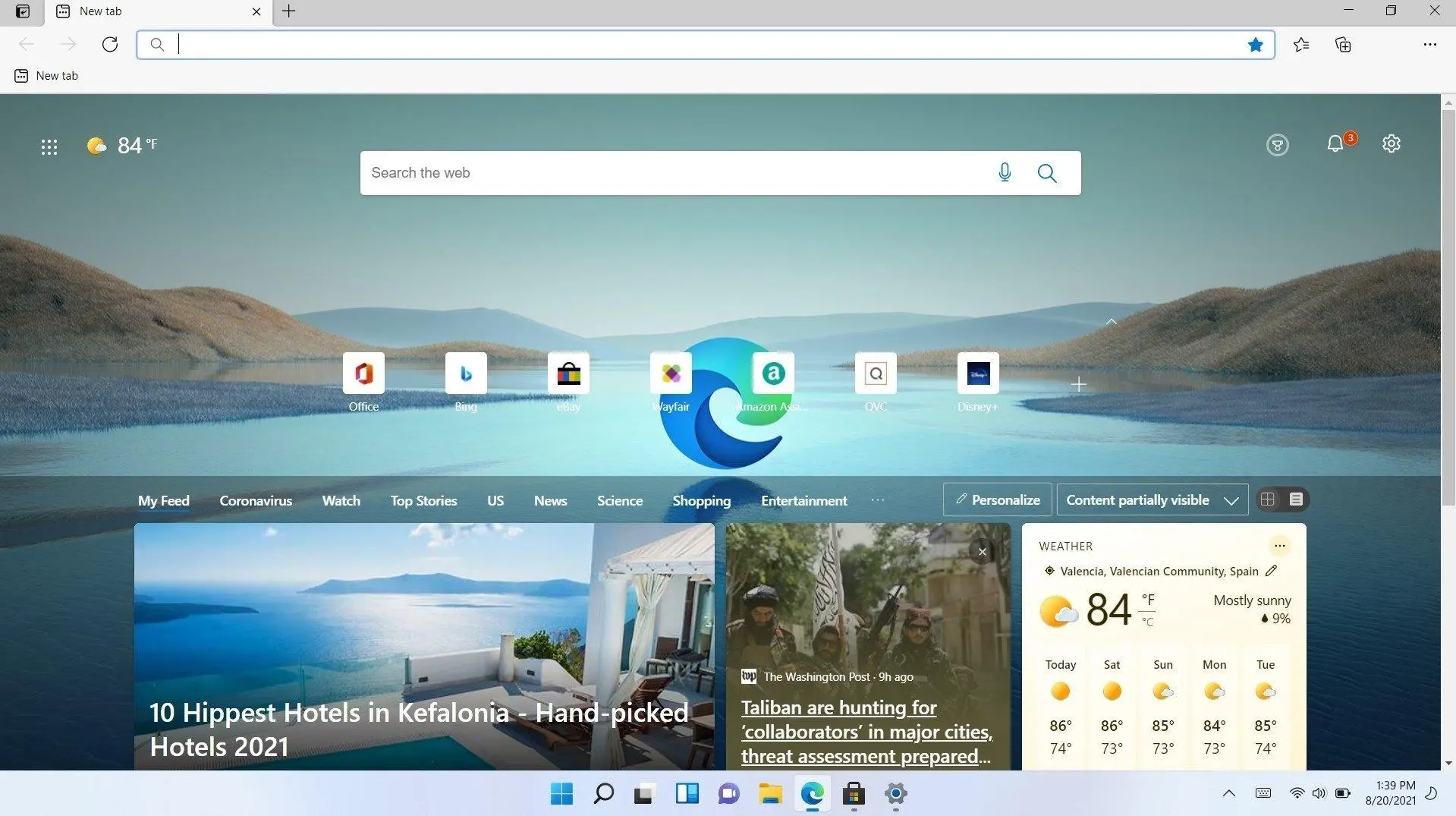Viewport: 1456px width, 816px height.
Task: Open Task View on the taskbar
Action: (645, 794)
